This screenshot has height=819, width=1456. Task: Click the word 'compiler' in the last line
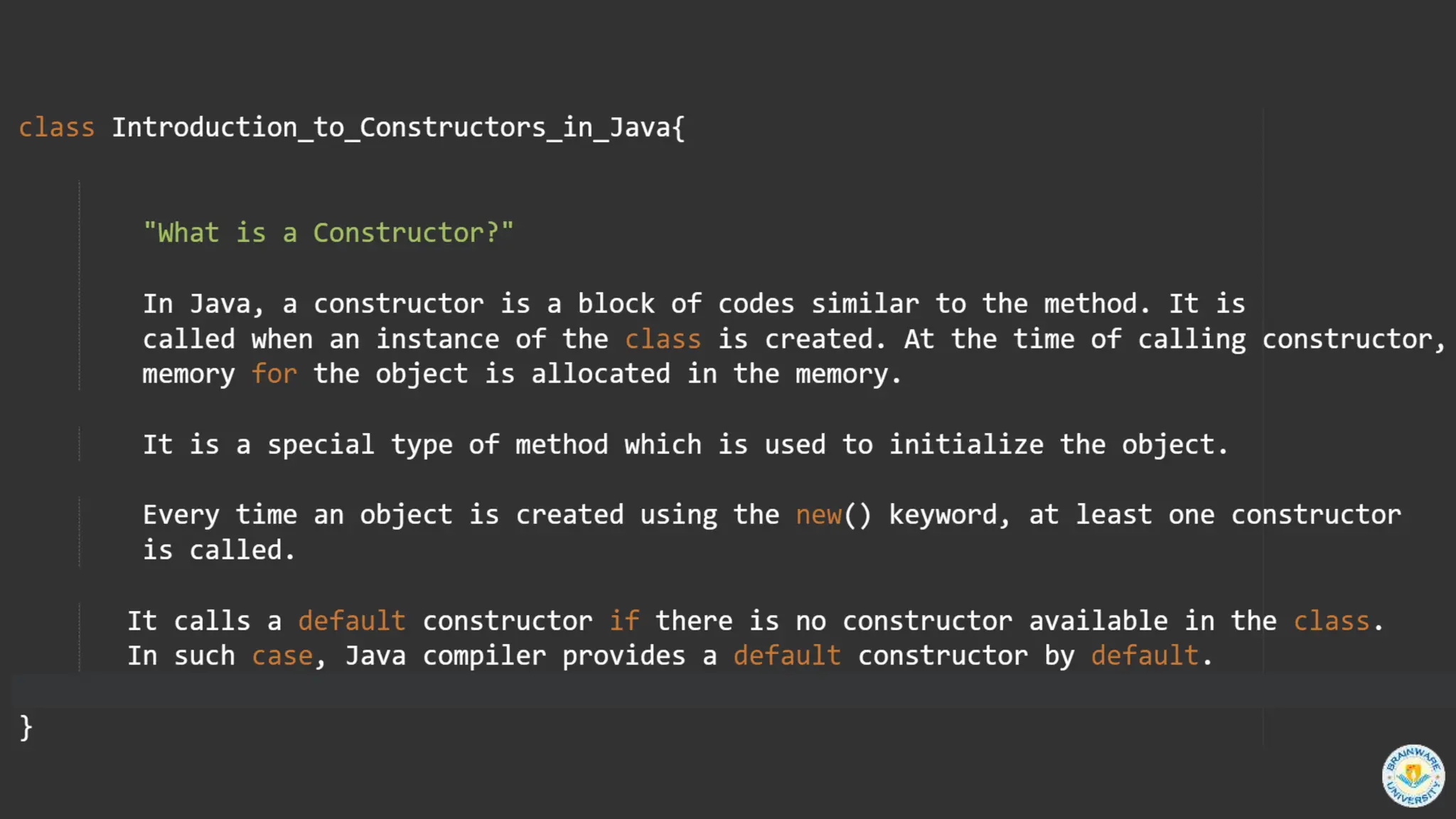click(x=484, y=656)
